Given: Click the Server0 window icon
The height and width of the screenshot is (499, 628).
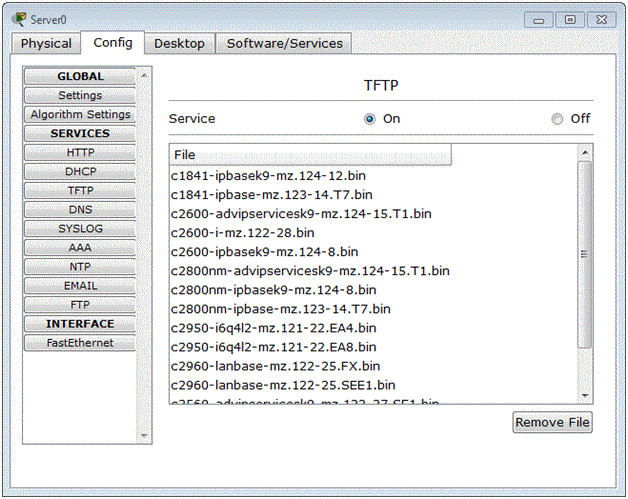Looking at the screenshot, I should 18,19.
